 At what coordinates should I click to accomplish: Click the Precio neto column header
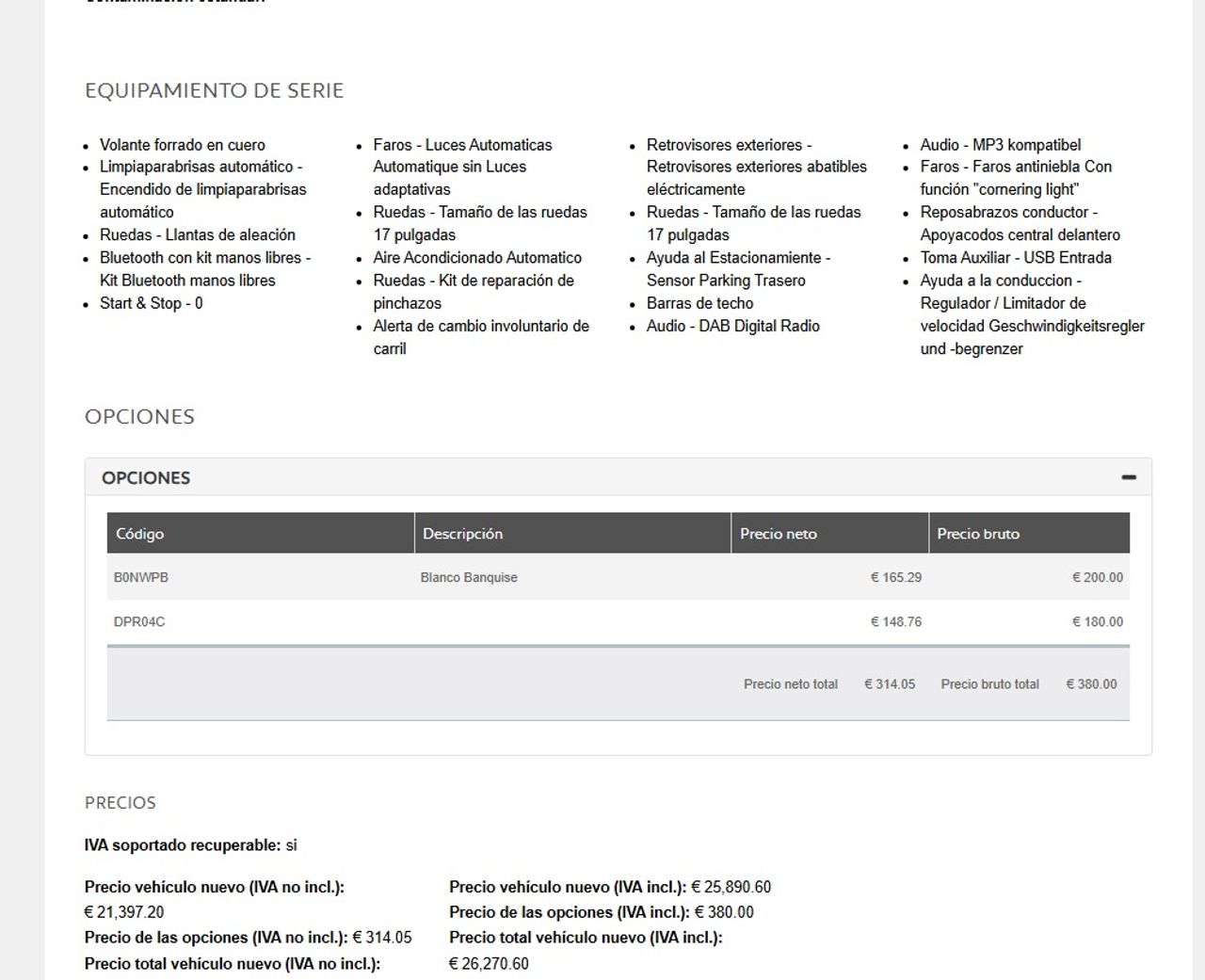click(829, 534)
